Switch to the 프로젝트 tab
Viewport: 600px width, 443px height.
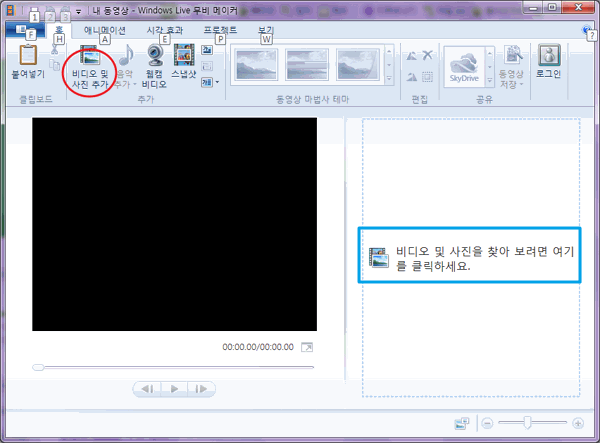pyautogui.click(x=220, y=30)
